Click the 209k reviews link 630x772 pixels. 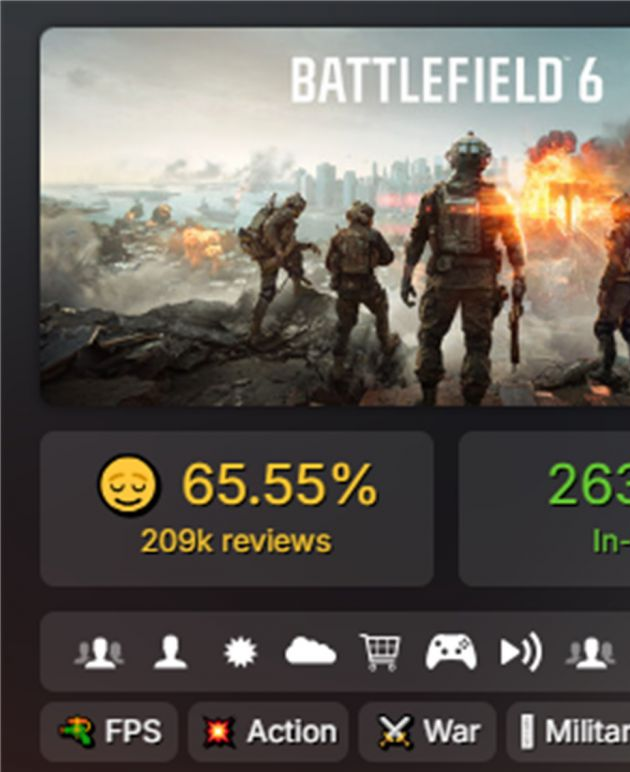(236, 541)
